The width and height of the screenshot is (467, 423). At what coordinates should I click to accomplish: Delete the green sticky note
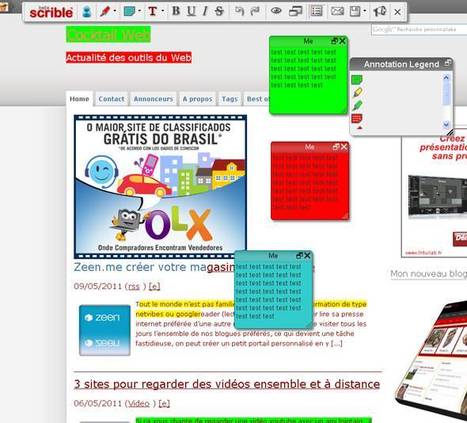point(342,41)
